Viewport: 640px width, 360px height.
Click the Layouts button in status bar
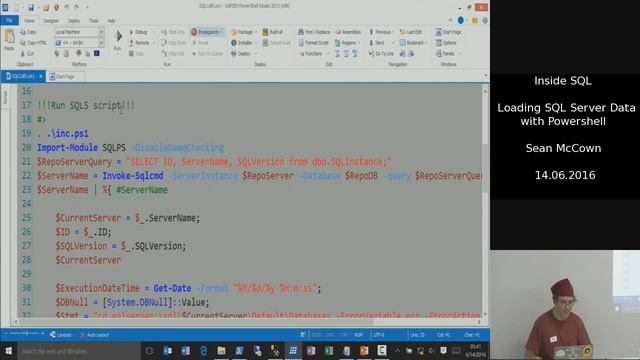[x=60, y=335]
